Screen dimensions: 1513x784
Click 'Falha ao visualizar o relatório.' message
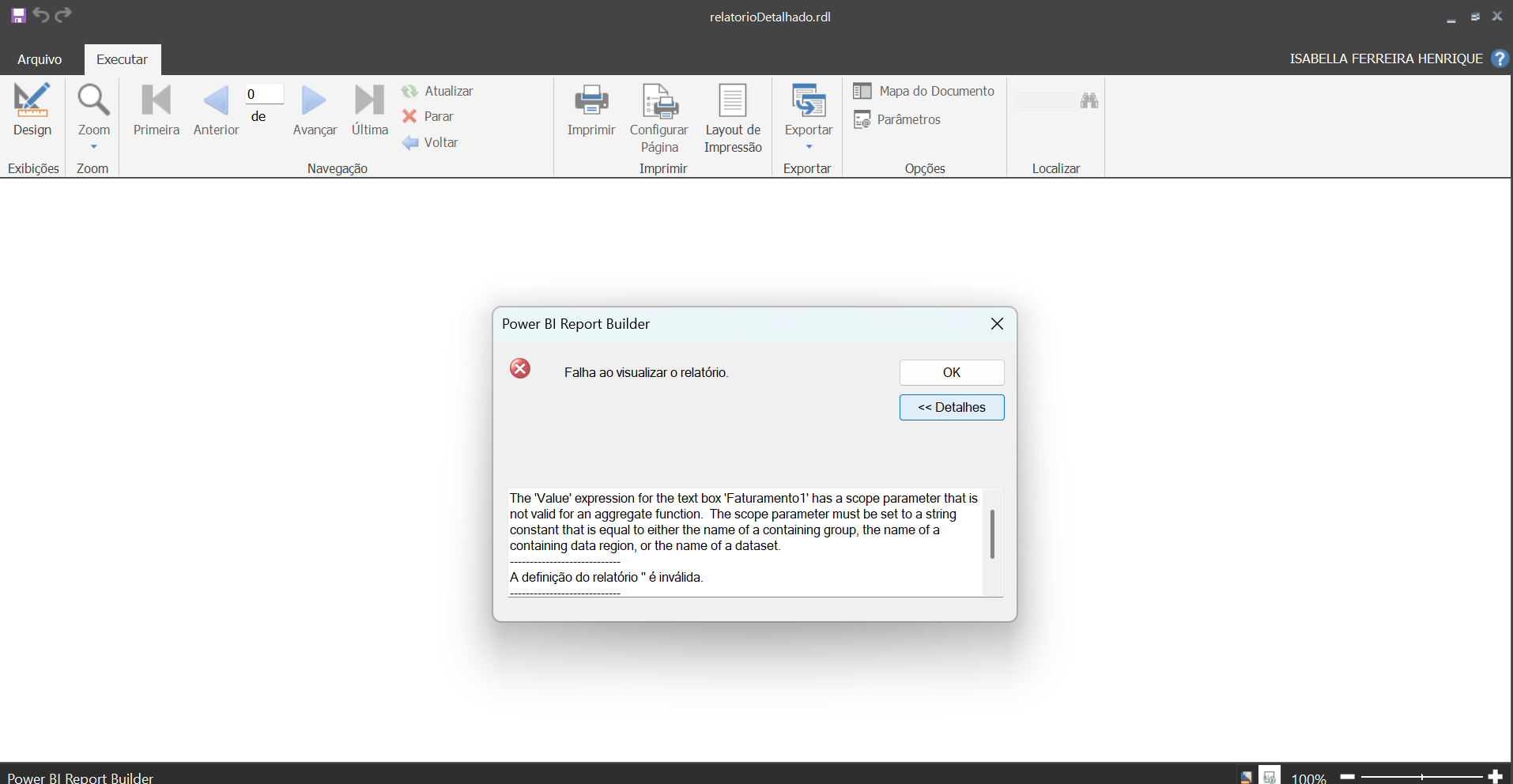(647, 372)
